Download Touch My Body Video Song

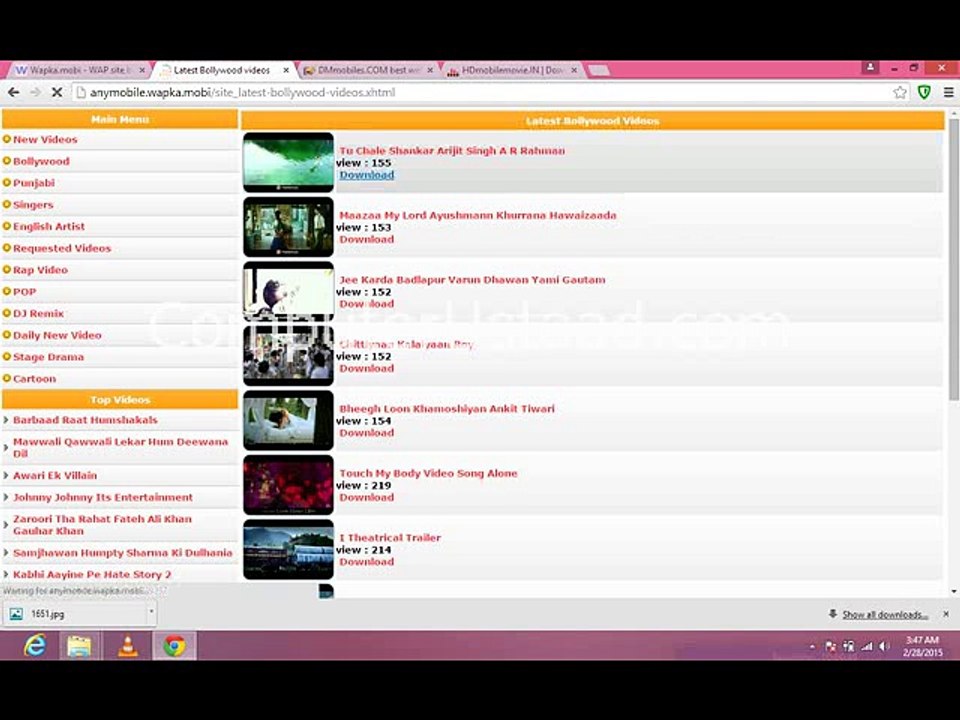click(367, 498)
